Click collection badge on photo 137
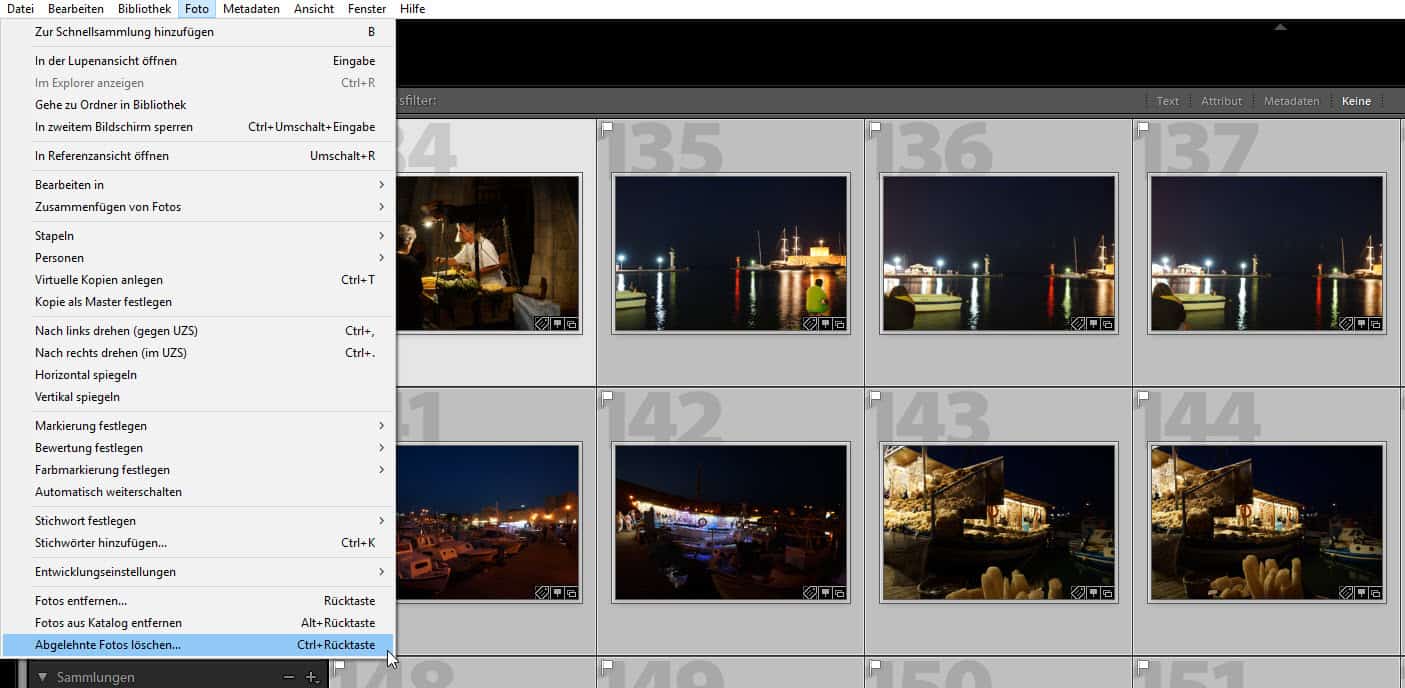The image size is (1405, 688). pos(1375,324)
